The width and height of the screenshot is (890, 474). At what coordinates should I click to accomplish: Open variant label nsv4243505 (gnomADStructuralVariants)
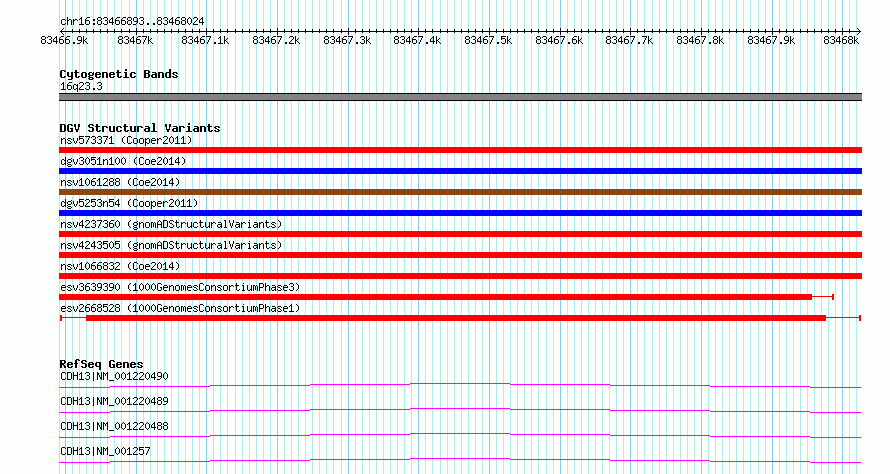pyautogui.click(x=171, y=245)
